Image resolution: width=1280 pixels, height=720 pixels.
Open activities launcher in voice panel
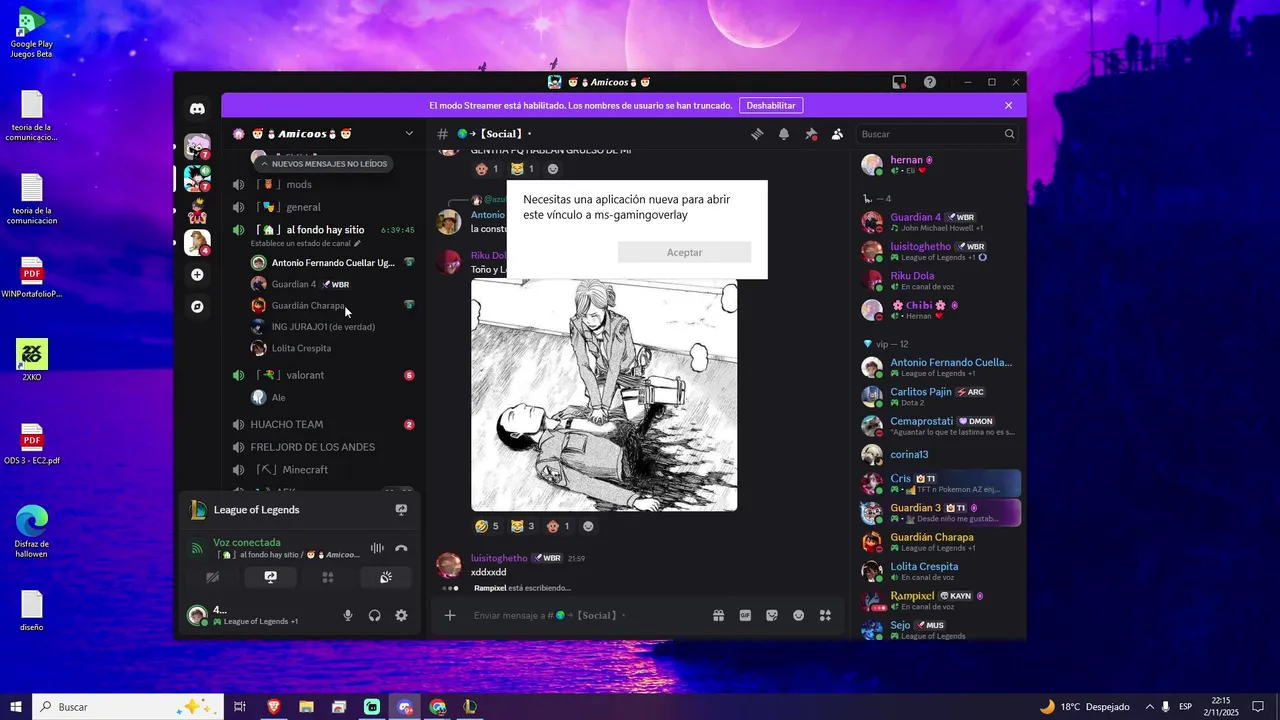point(327,577)
